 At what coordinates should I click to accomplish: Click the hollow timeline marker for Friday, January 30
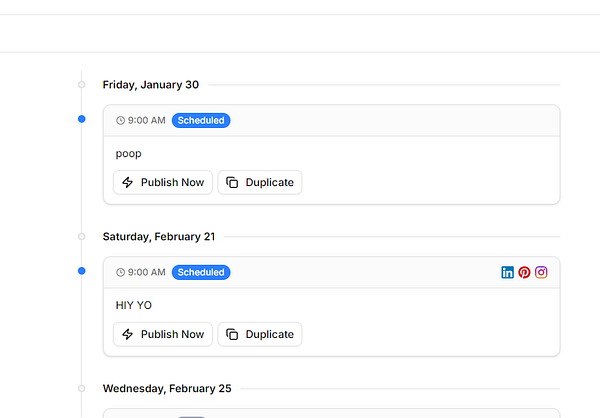(82, 84)
